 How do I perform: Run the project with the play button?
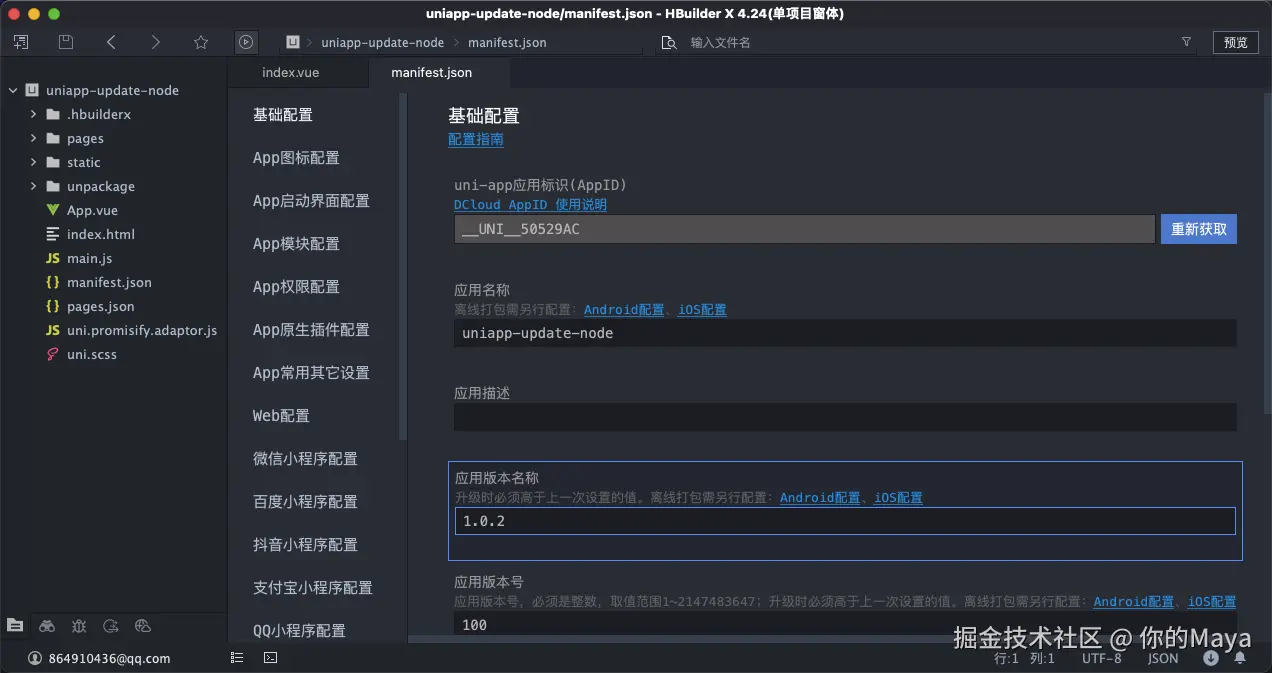(246, 41)
